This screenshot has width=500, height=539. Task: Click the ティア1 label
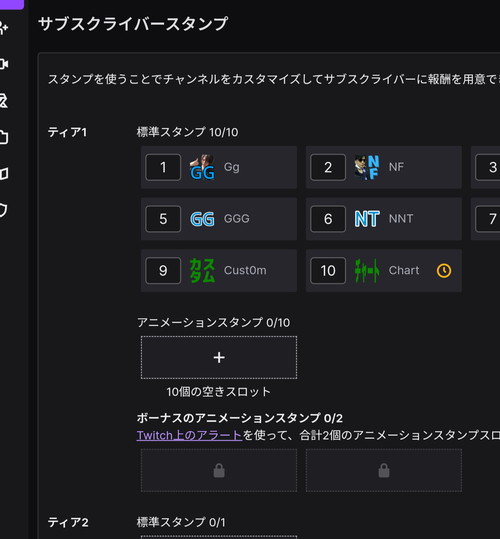coord(67,132)
